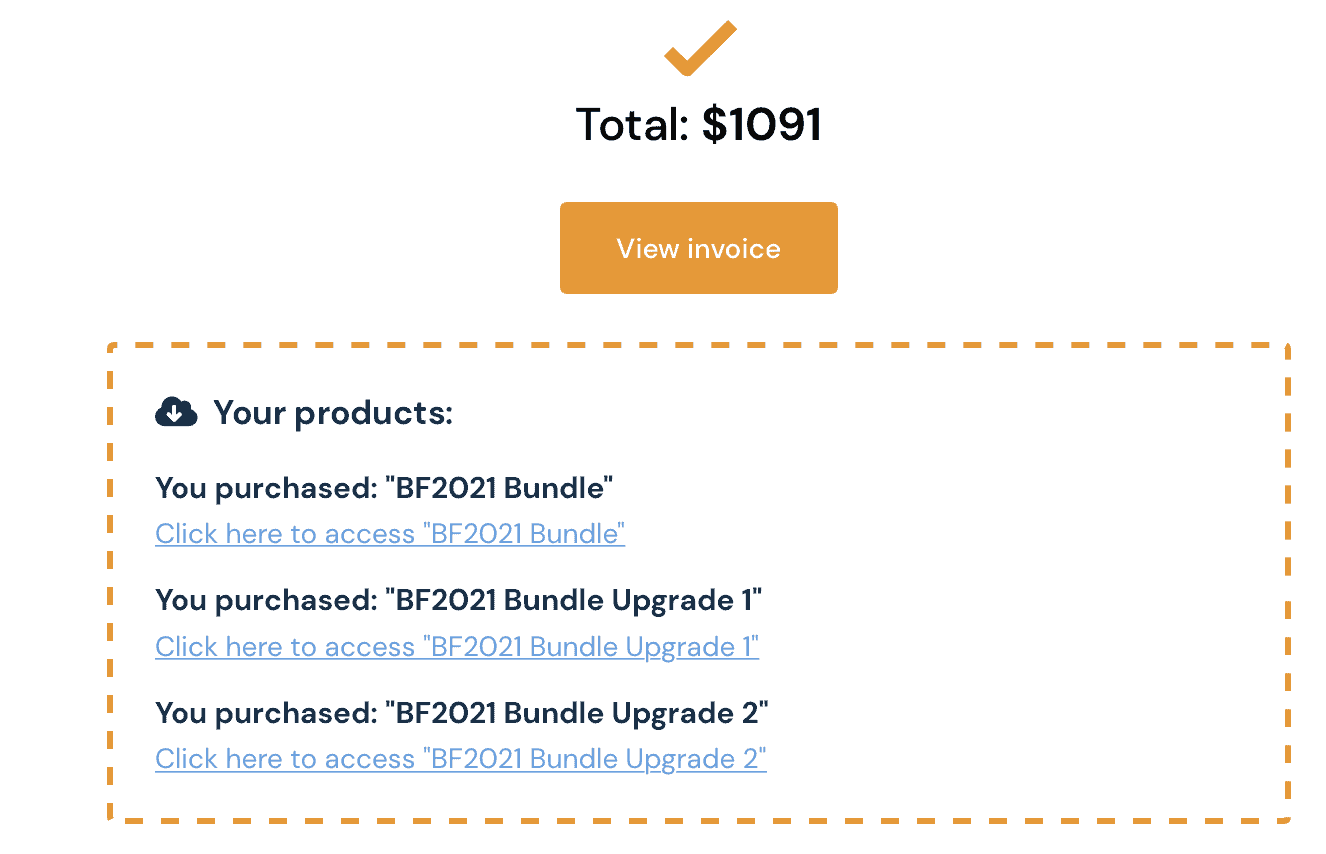Click "You purchased:" in the Upgrade 1 line
The image size is (1326, 854).
point(265,601)
